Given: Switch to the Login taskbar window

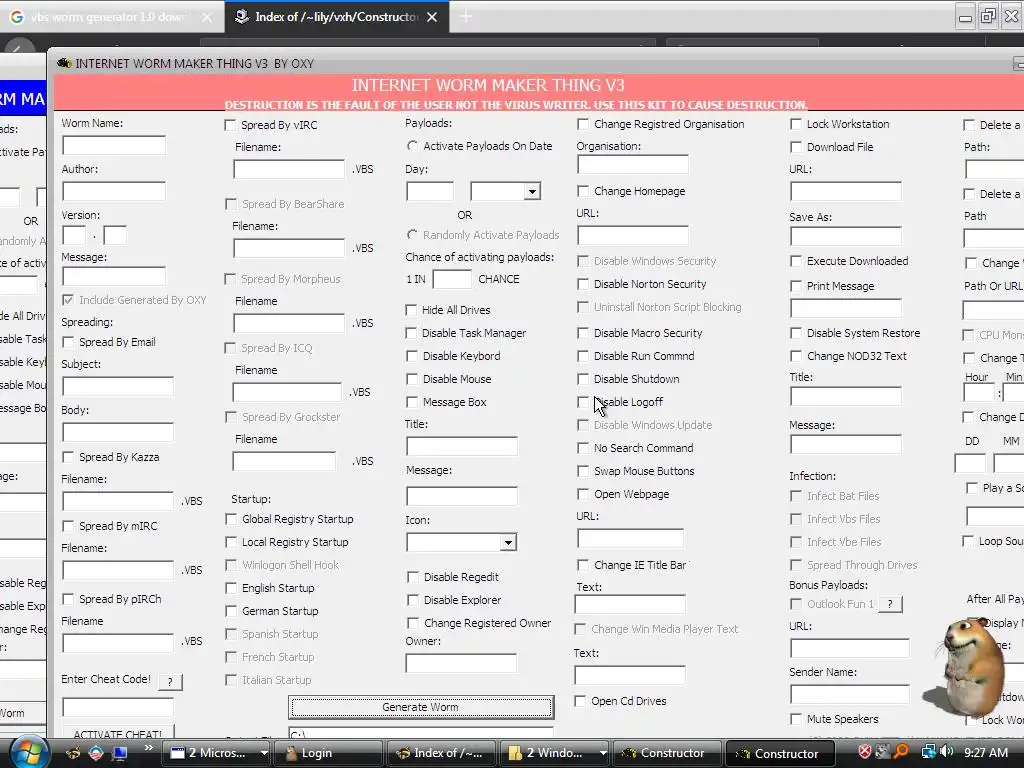Looking at the screenshot, I should point(328,753).
